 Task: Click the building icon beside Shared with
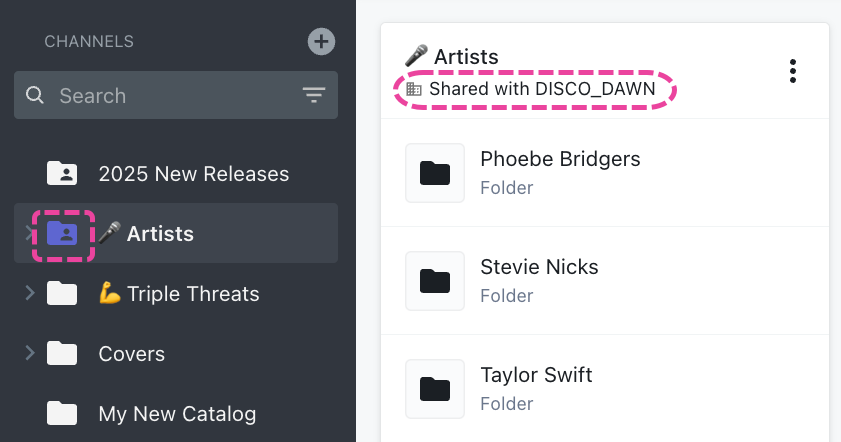click(x=414, y=89)
